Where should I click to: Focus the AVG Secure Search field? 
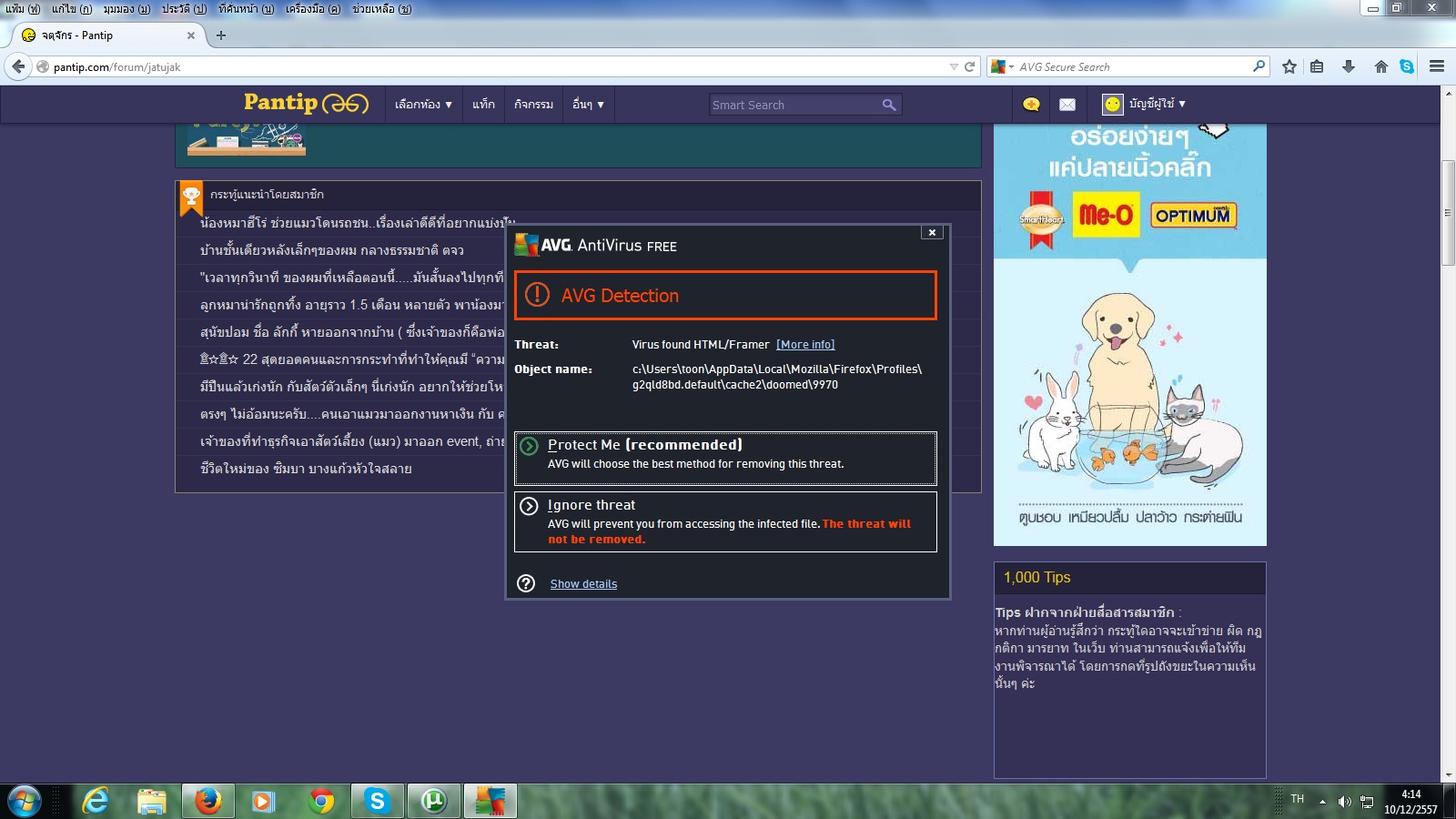coord(1133,66)
